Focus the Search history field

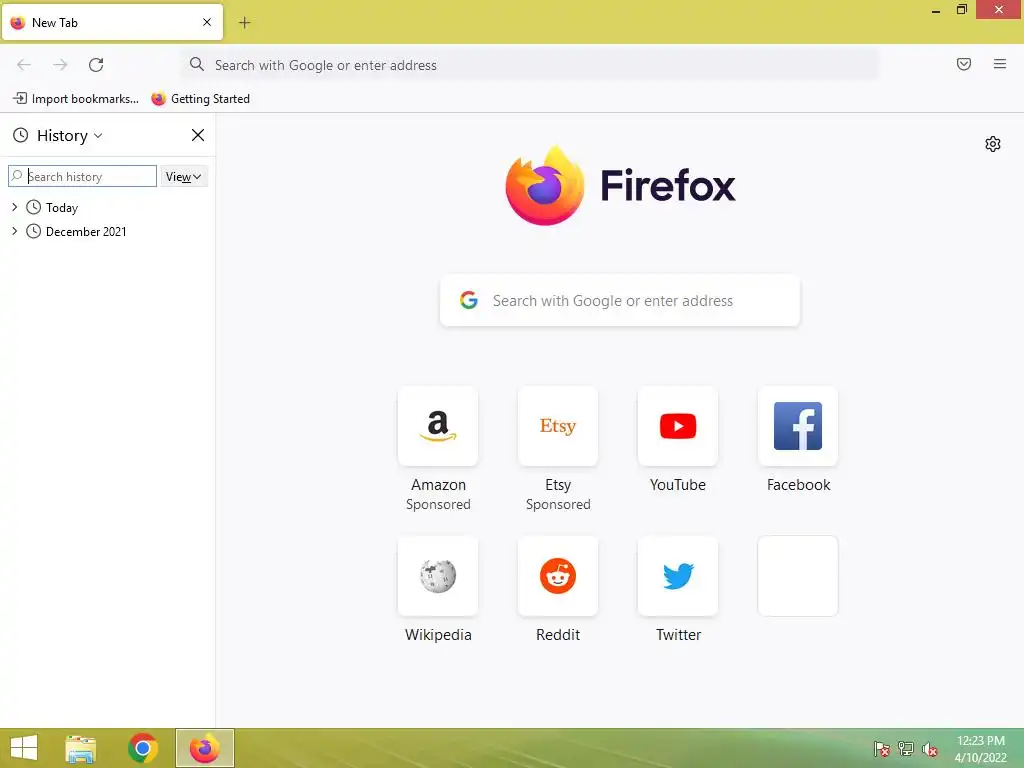click(82, 176)
